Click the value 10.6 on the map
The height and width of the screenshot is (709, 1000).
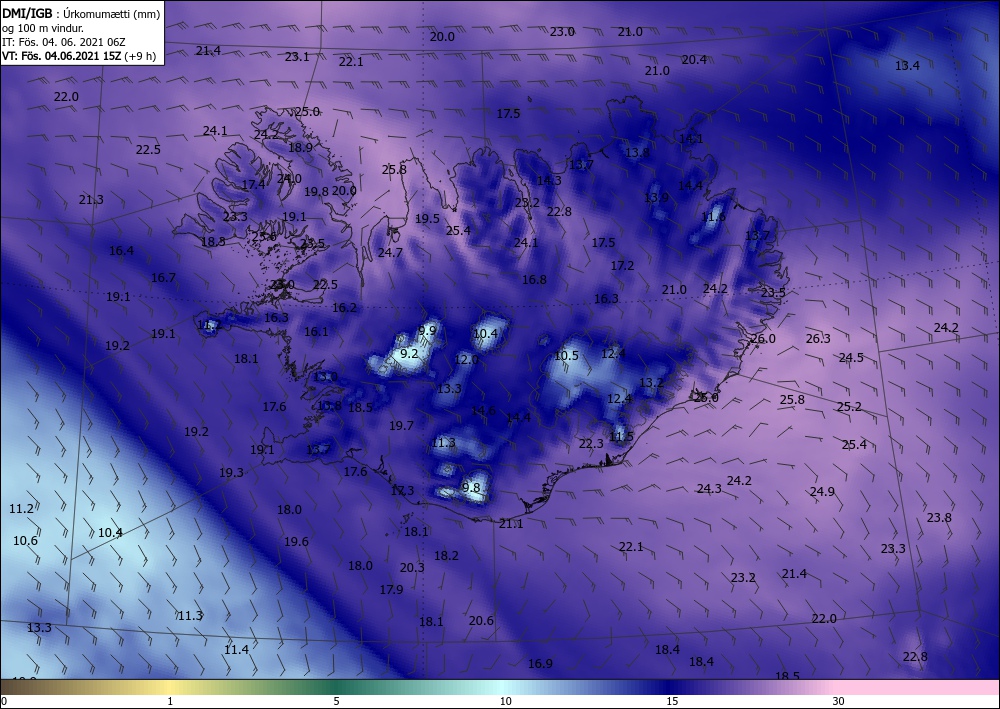click(25, 541)
